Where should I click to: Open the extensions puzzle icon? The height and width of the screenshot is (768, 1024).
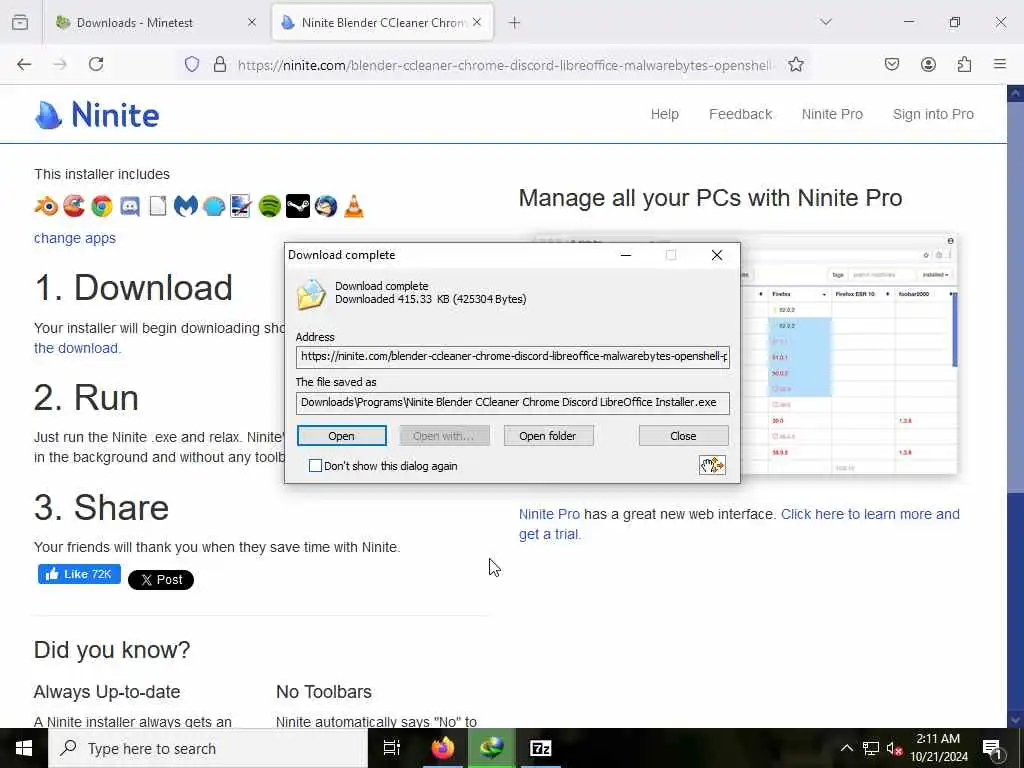pos(964,64)
